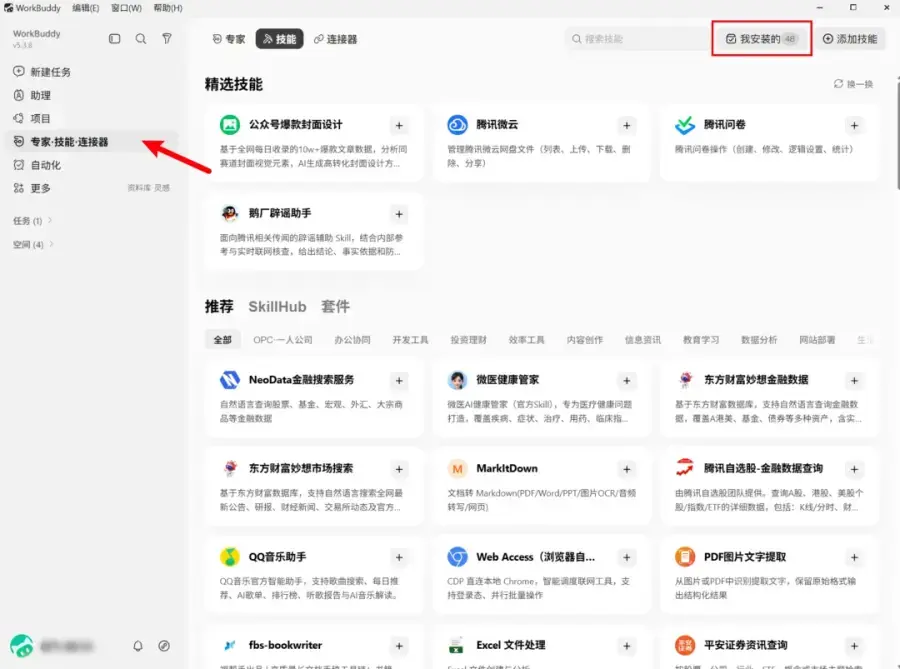Switch to the 套件 tab

(x=335, y=306)
